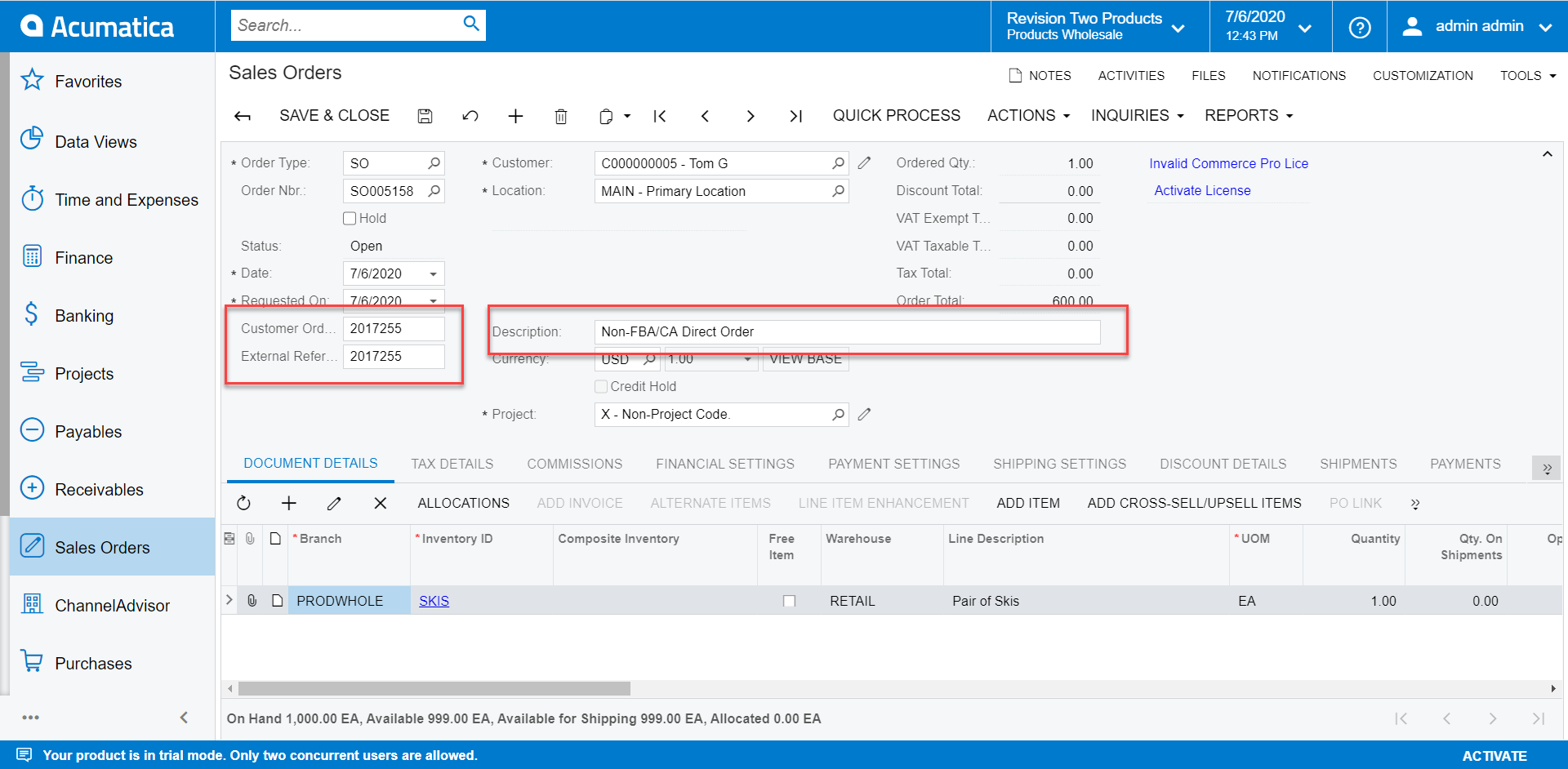
Task: Open Order Type lookup magnifier
Action: 434,163
